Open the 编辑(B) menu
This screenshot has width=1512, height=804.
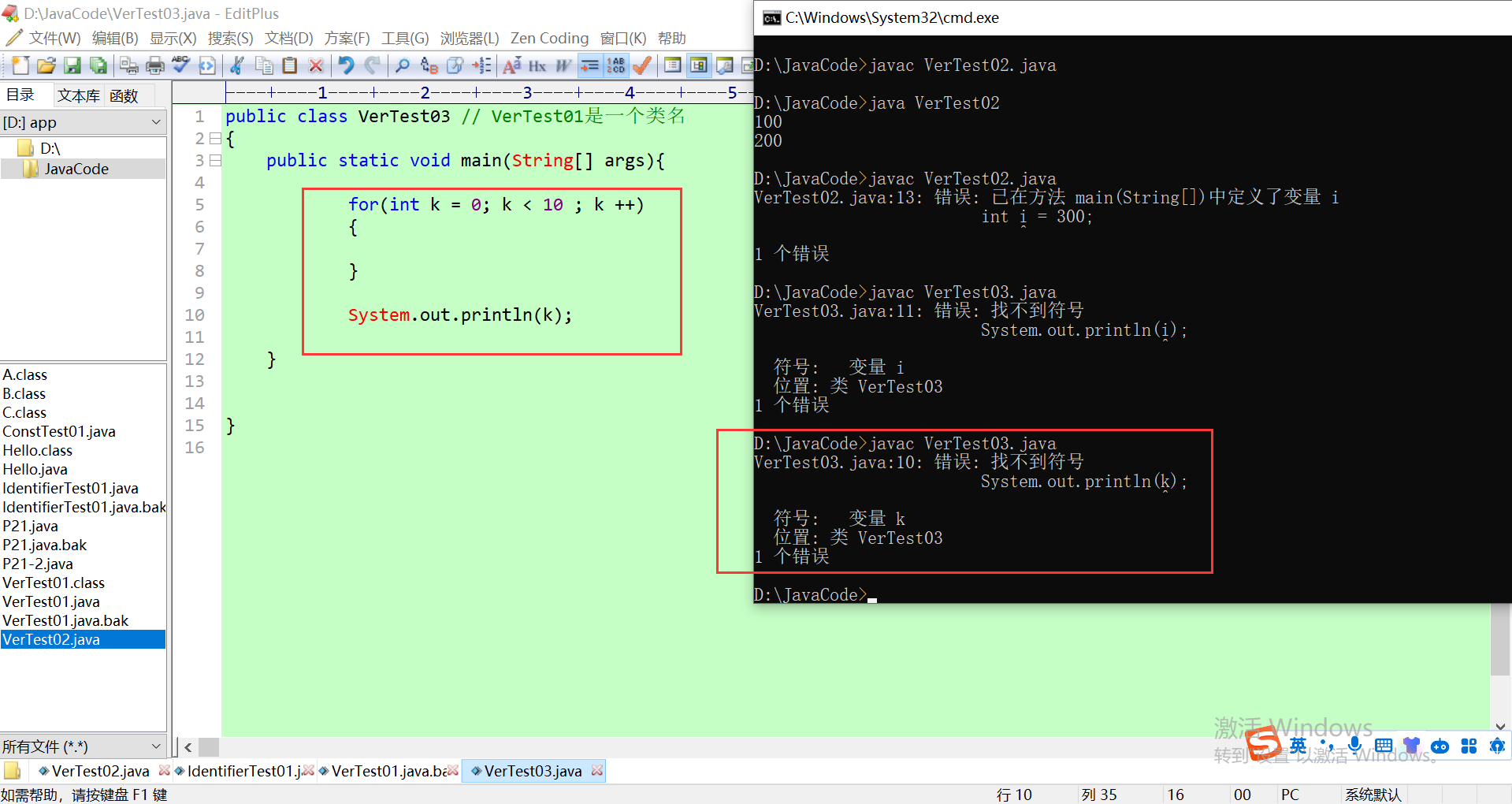pos(115,38)
